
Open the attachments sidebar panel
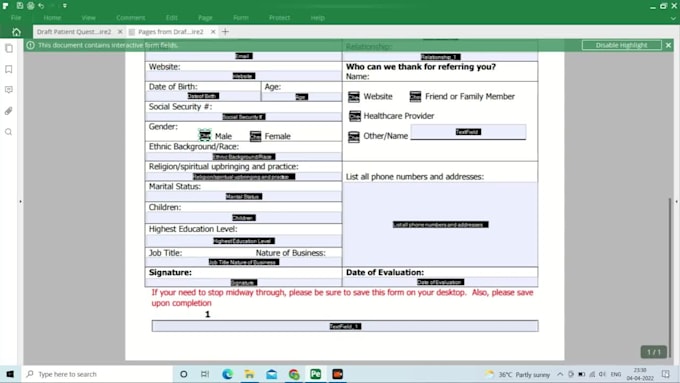coord(9,111)
